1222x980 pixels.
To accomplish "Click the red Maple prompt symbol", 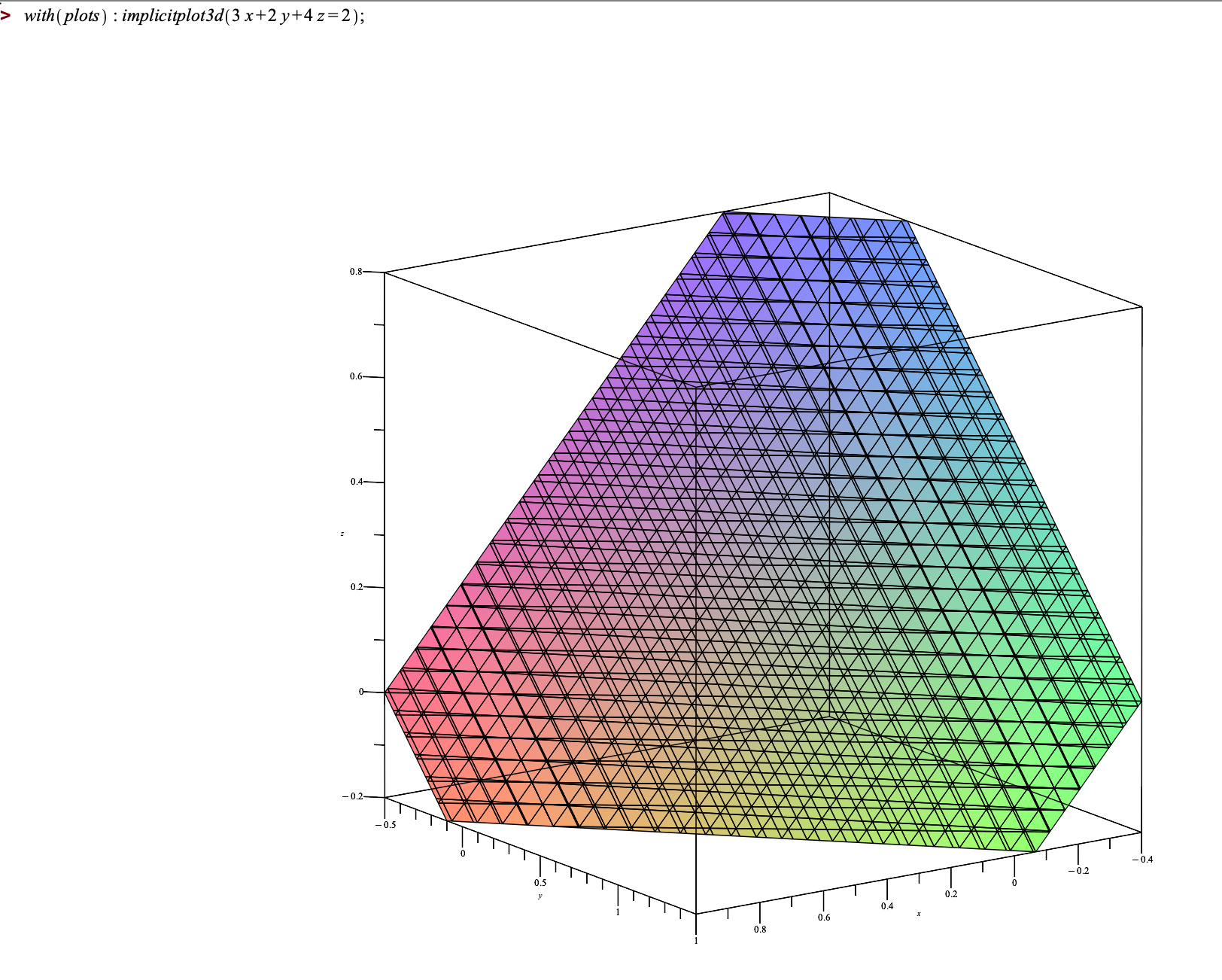I will (x=7, y=16).
